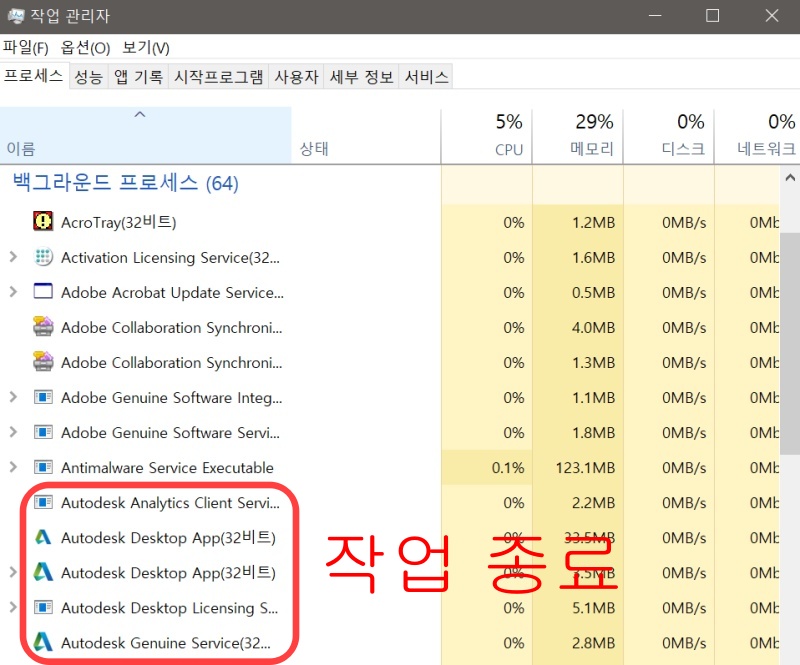This screenshot has height=665, width=800.
Task: Expand Adobe Genuine Software Integrity entry
Action: coord(15,397)
